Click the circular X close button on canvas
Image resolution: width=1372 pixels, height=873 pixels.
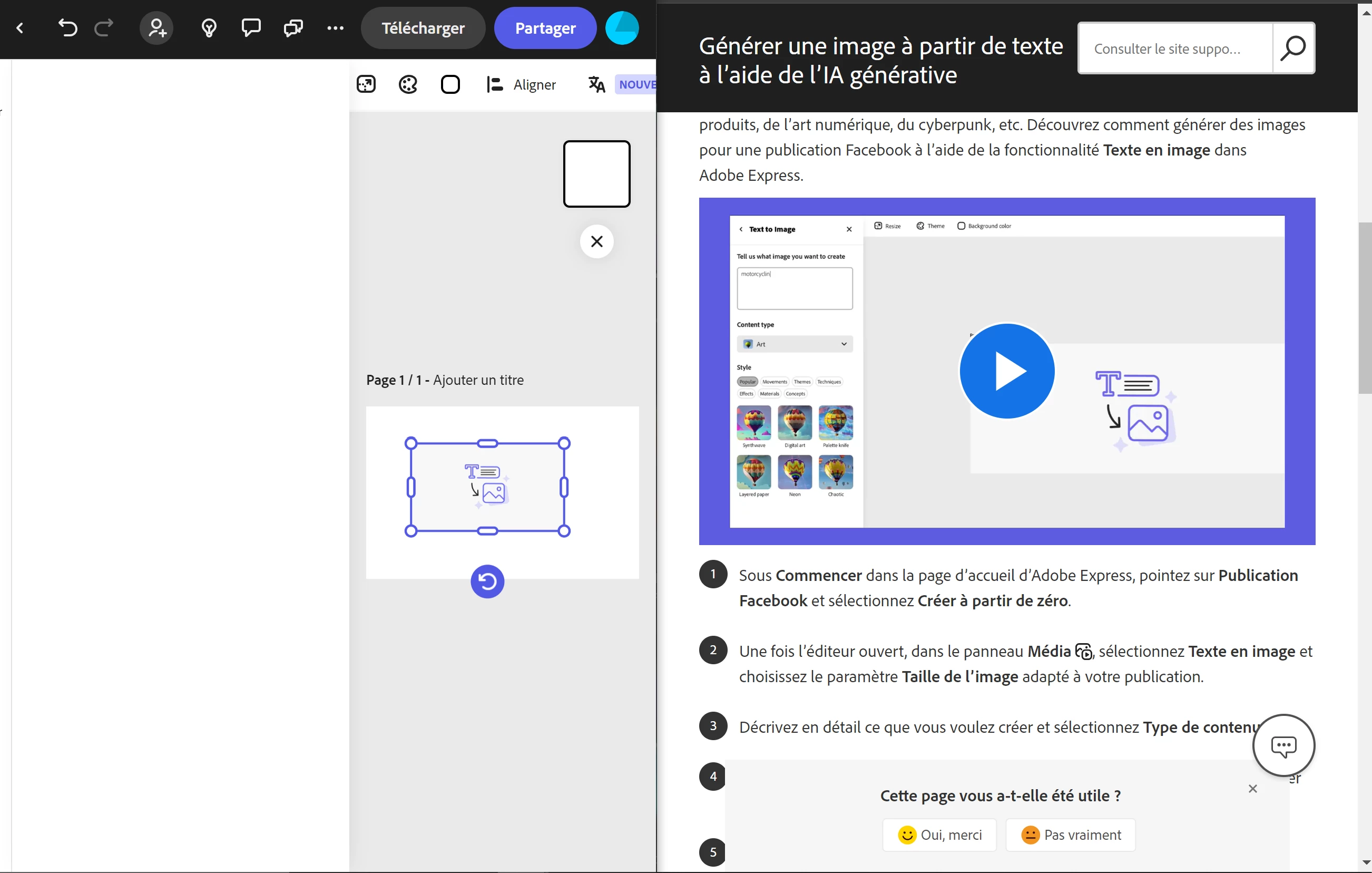coord(596,241)
